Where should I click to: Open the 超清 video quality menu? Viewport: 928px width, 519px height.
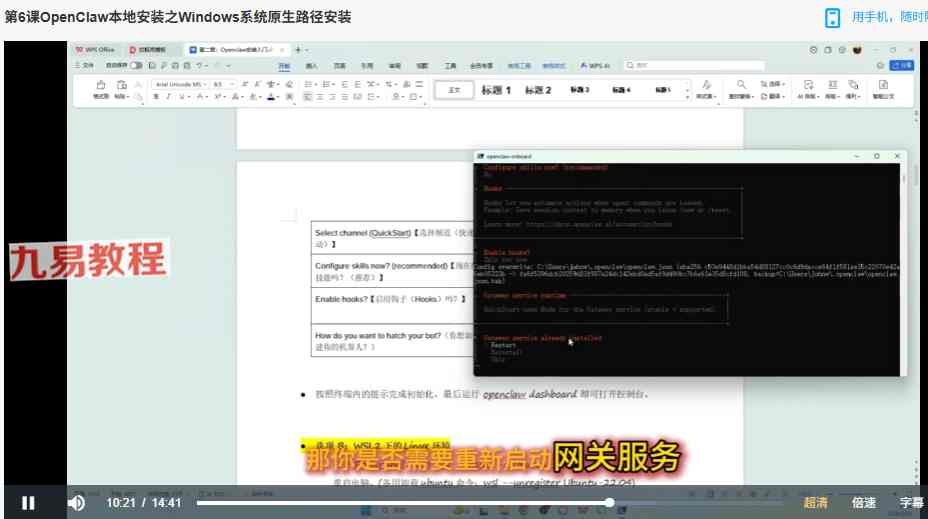(x=815, y=502)
